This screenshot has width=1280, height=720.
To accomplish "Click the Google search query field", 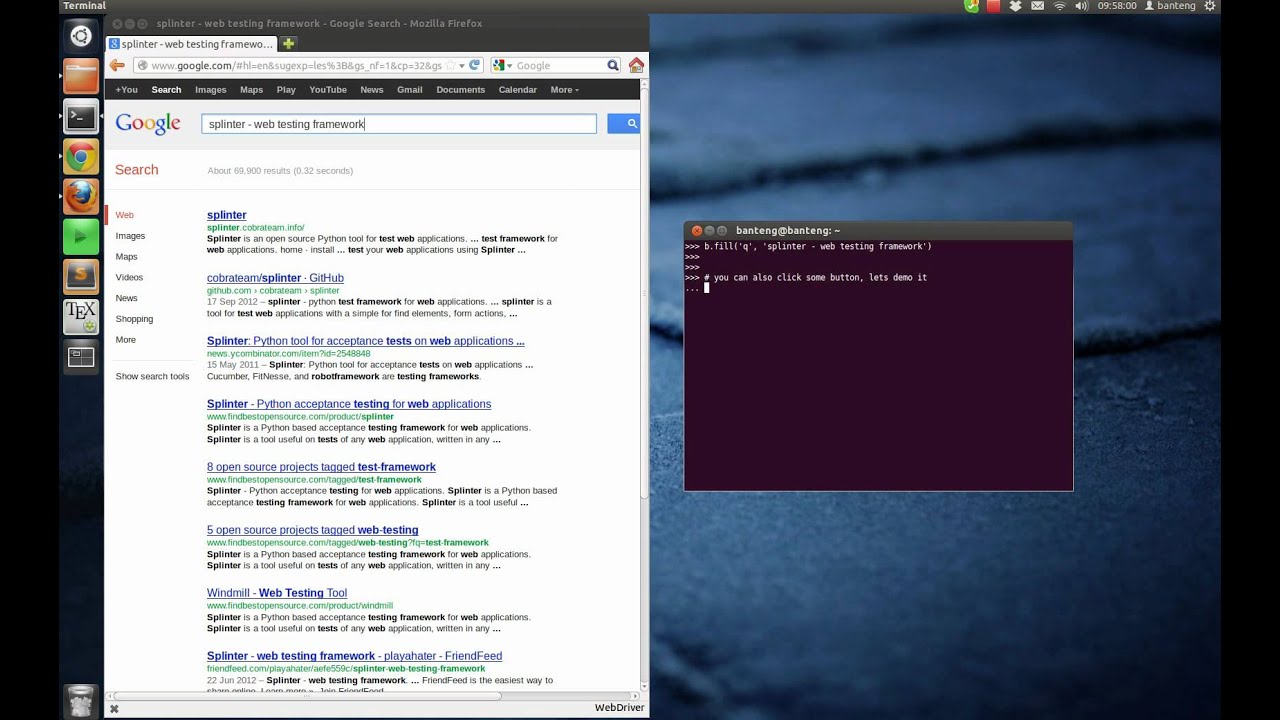I will click(399, 124).
